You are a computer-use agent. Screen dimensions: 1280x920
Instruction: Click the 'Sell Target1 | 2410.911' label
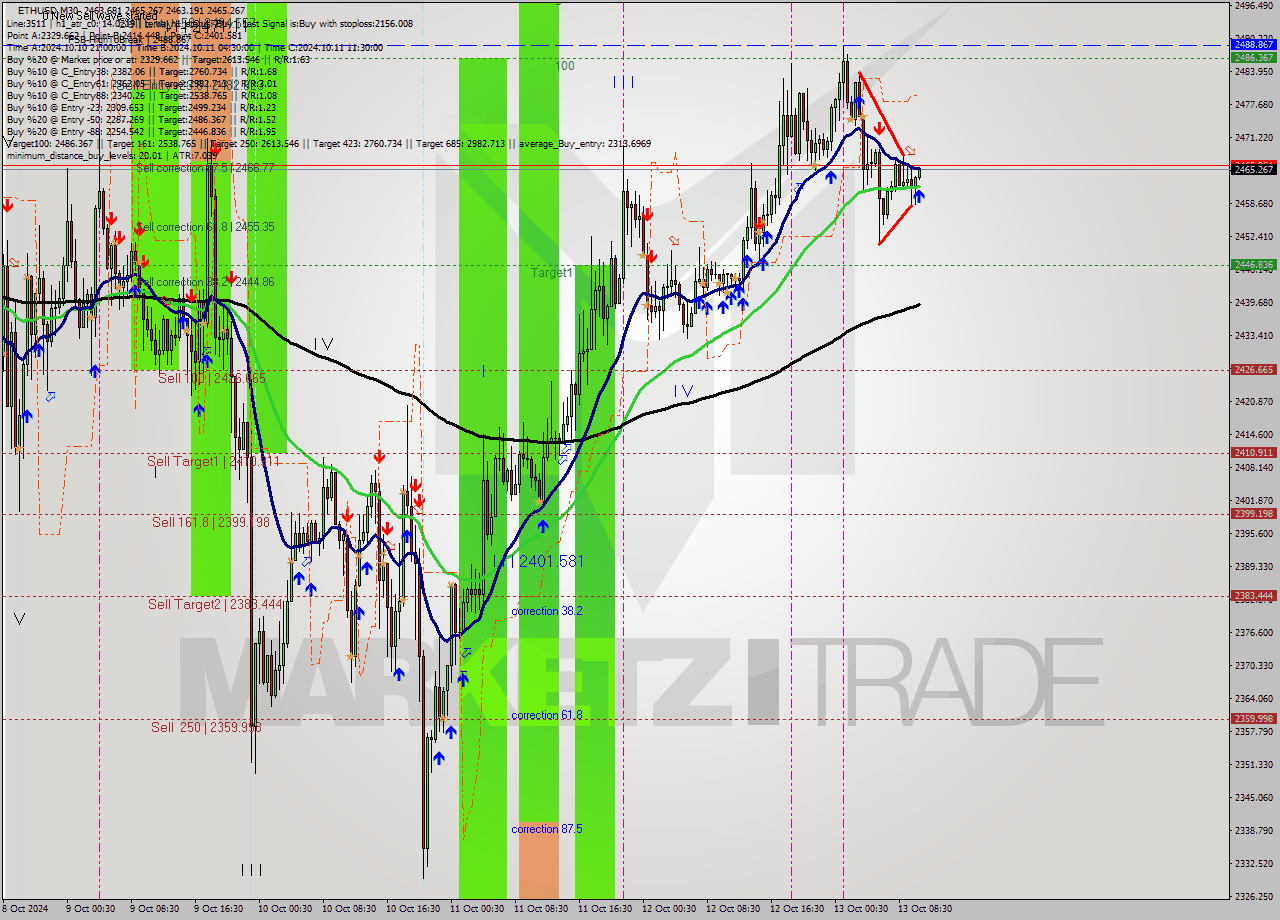click(212, 461)
